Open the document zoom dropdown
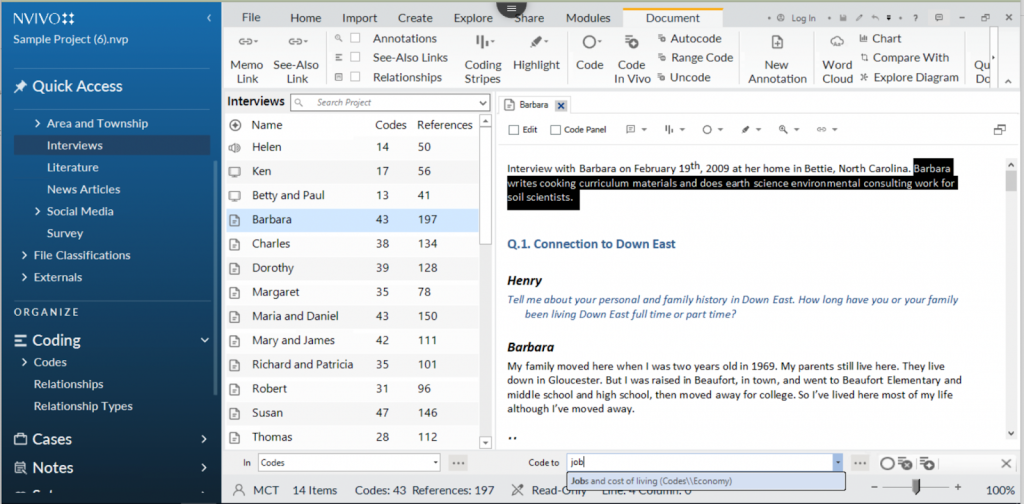1024x504 pixels. point(783,130)
